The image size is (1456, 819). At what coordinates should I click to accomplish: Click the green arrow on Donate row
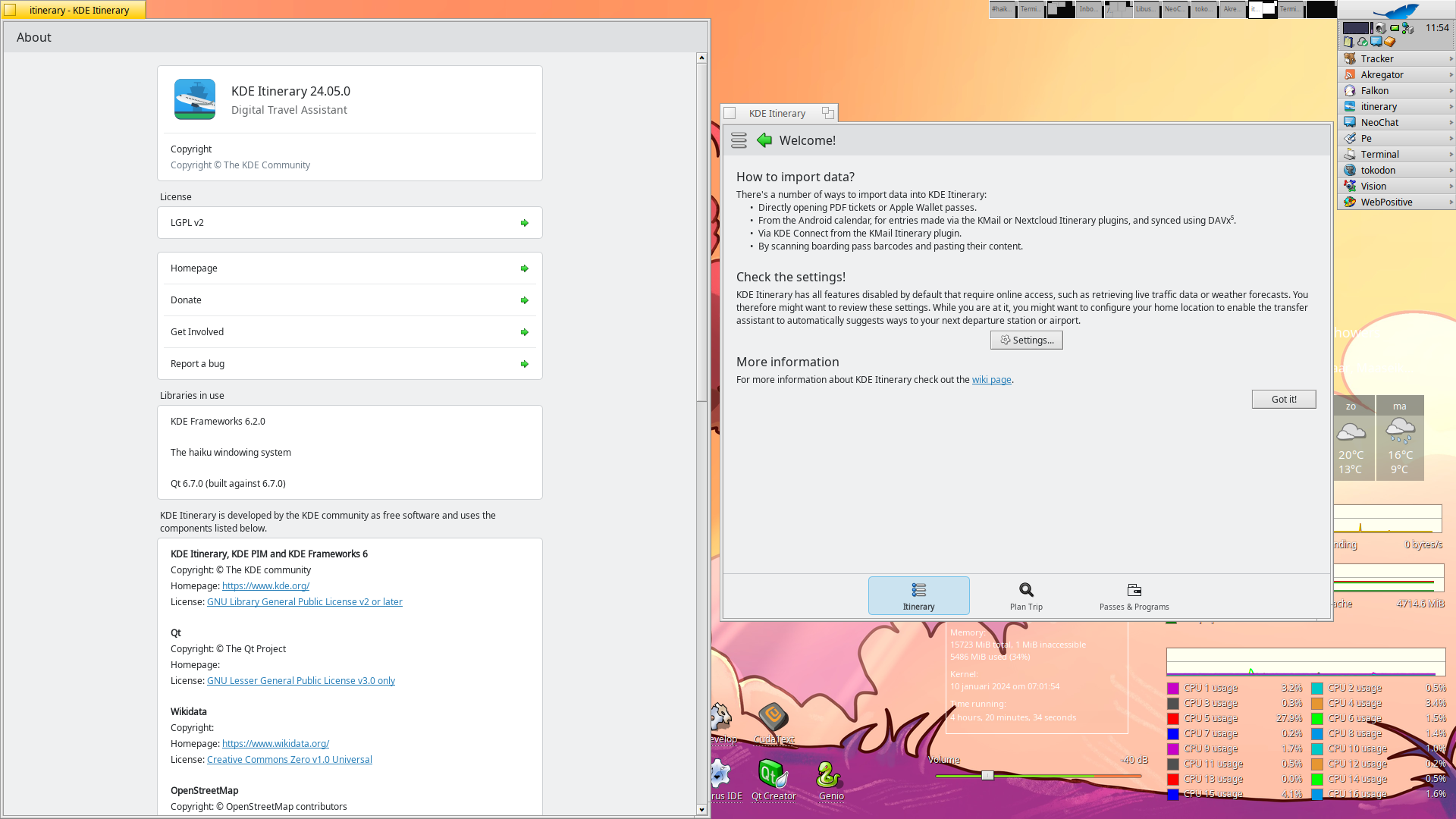click(x=524, y=300)
